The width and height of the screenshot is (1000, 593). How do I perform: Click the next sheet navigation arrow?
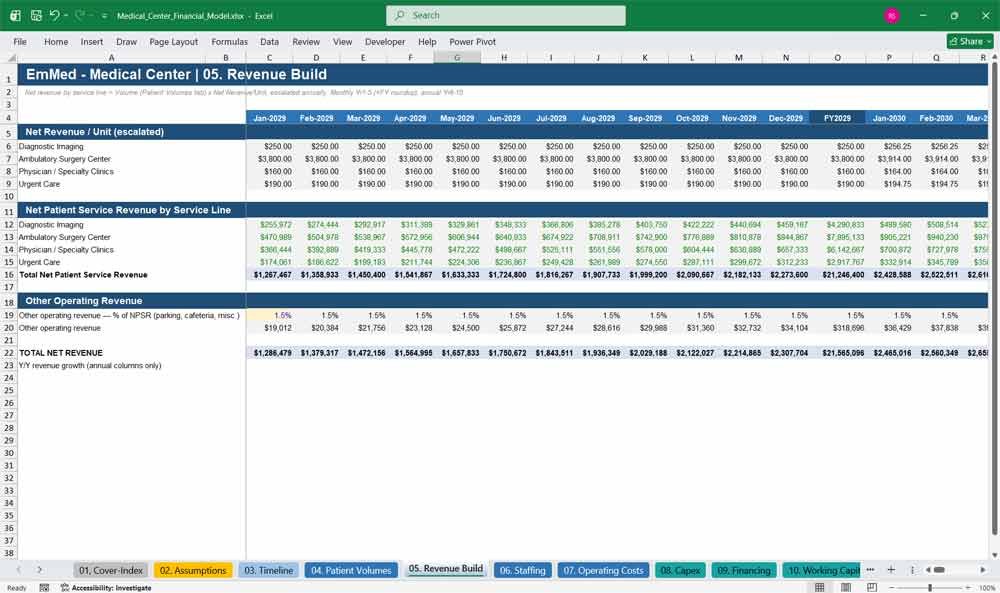[x=40, y=569]
